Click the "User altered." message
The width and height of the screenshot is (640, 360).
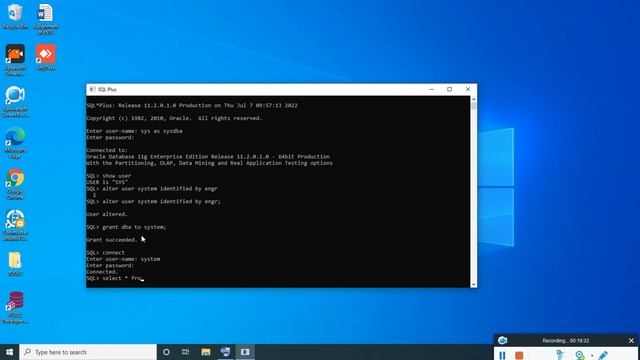coord(107,214)
